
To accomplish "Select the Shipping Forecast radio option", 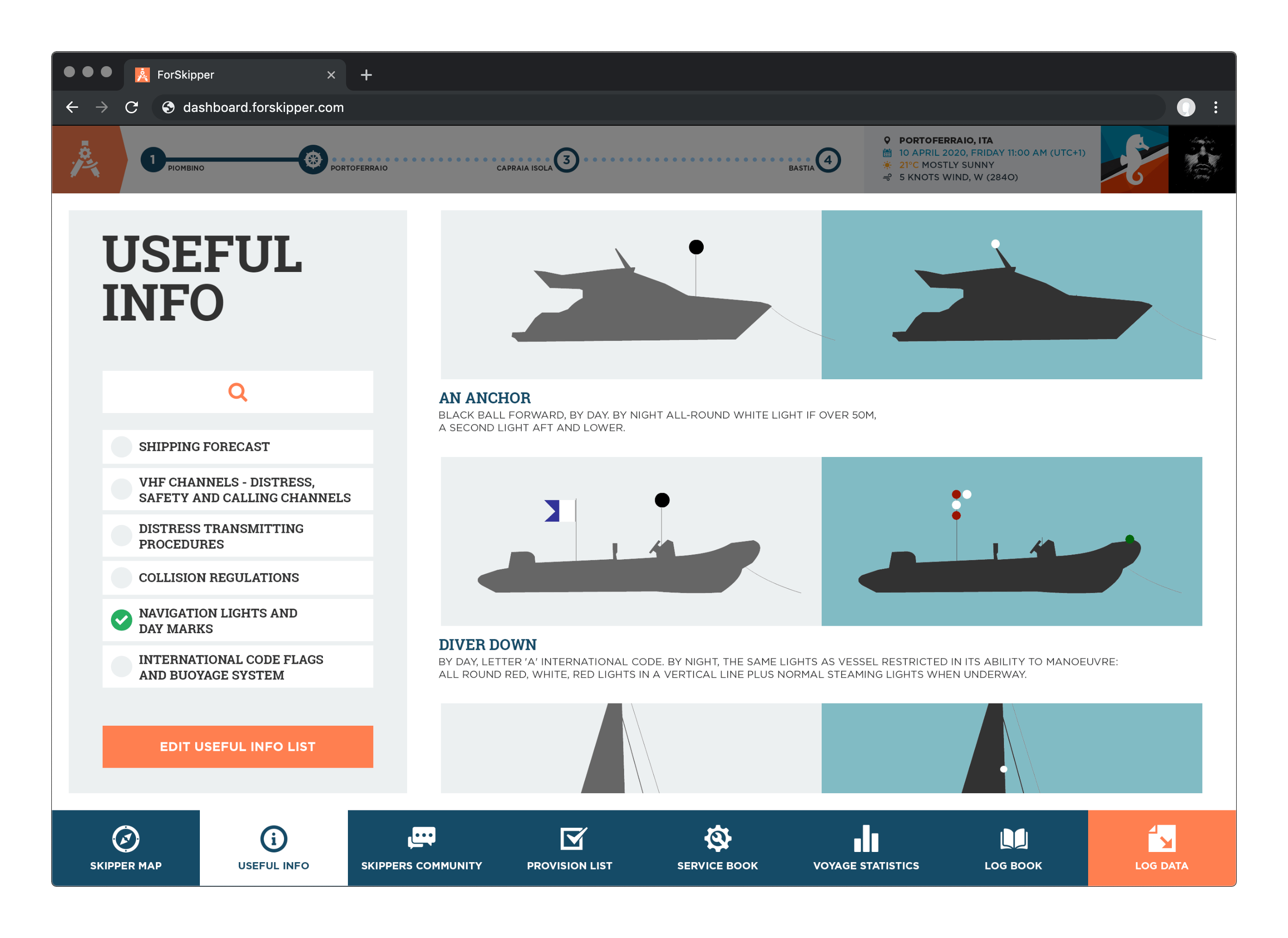I will [122, 447].
